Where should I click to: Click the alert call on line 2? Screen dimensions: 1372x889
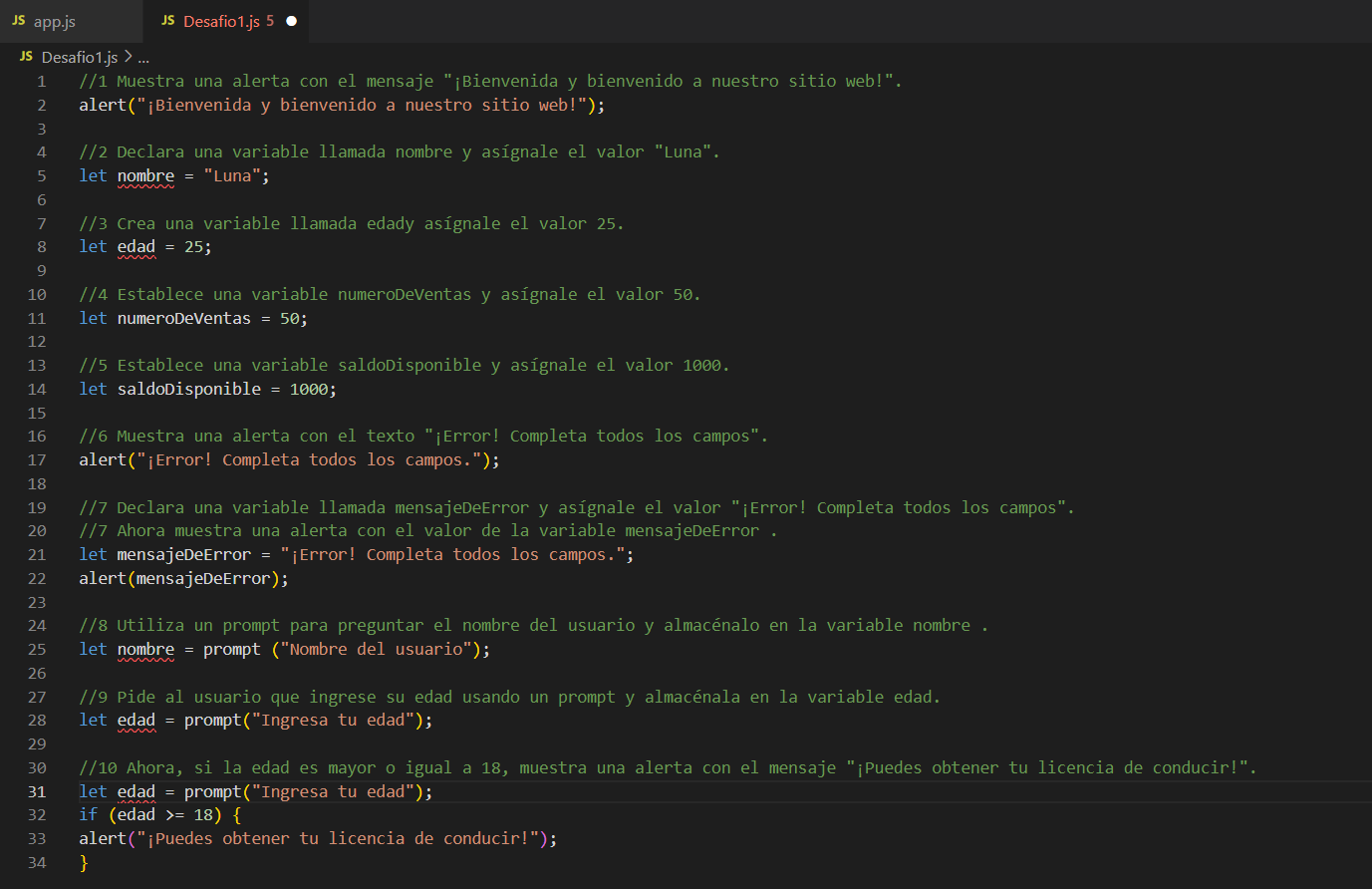(x=342, y=105)
